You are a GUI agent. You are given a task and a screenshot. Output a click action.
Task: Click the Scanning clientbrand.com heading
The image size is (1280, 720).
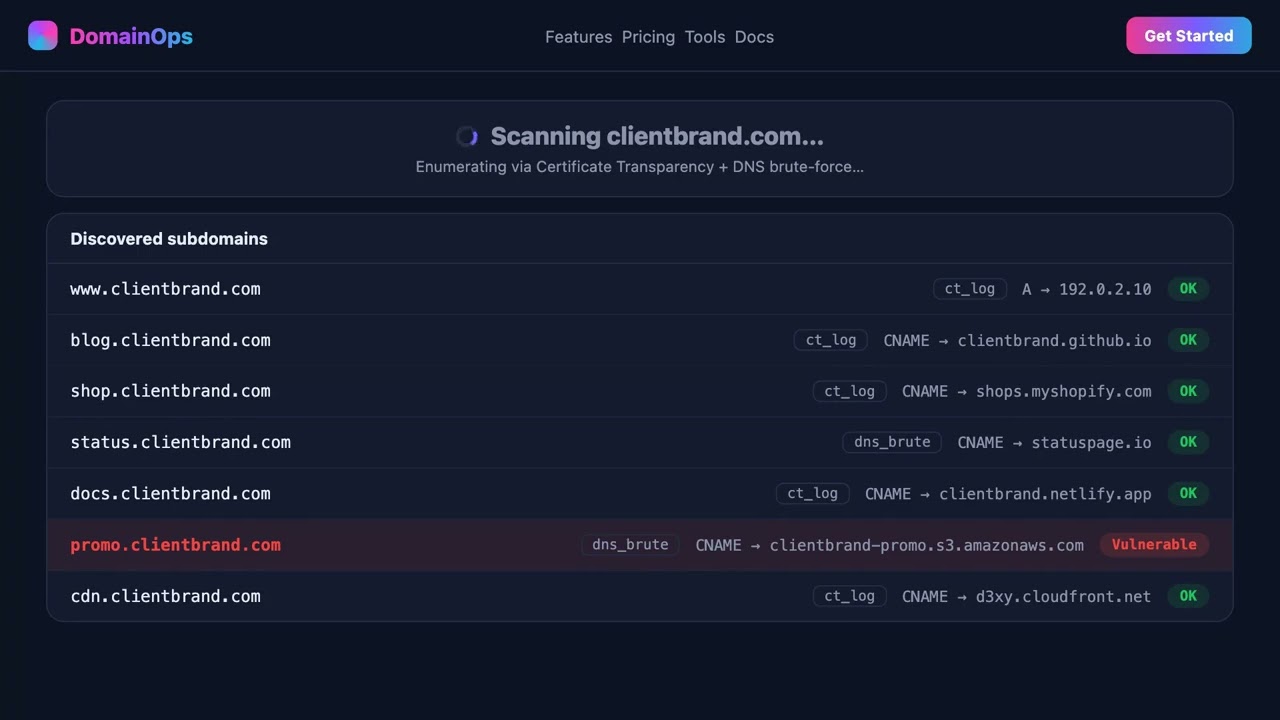coord(657,136)
